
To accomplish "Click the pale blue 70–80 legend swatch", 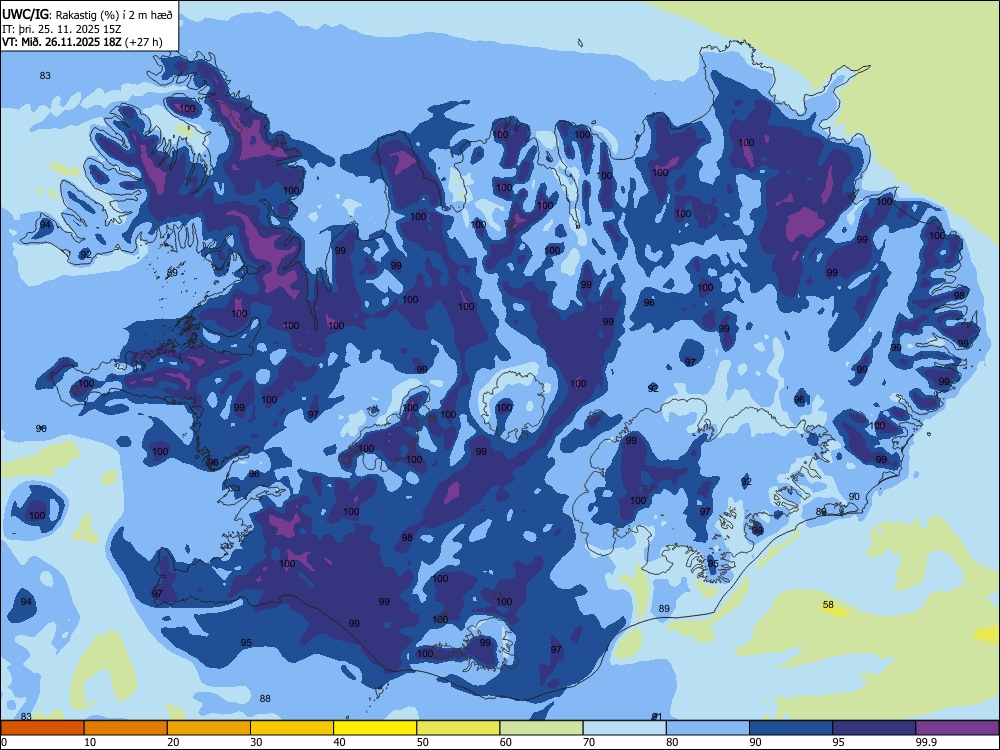I will coord(625,728).
